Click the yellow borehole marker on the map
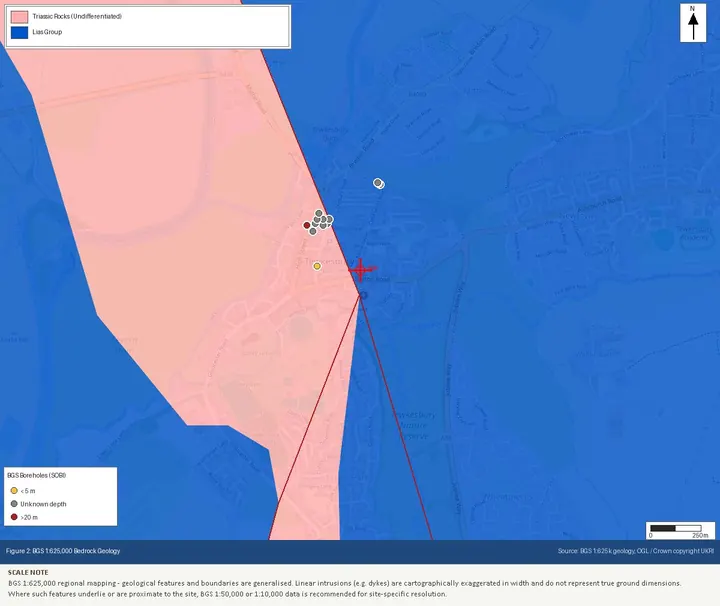720x606 pixels. 317,266
